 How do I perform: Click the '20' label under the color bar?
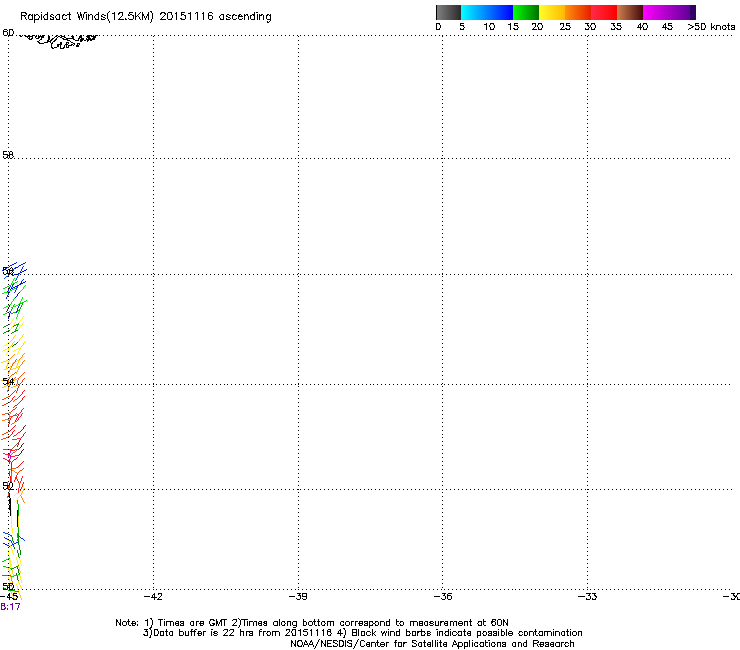[x=537, y=27]
